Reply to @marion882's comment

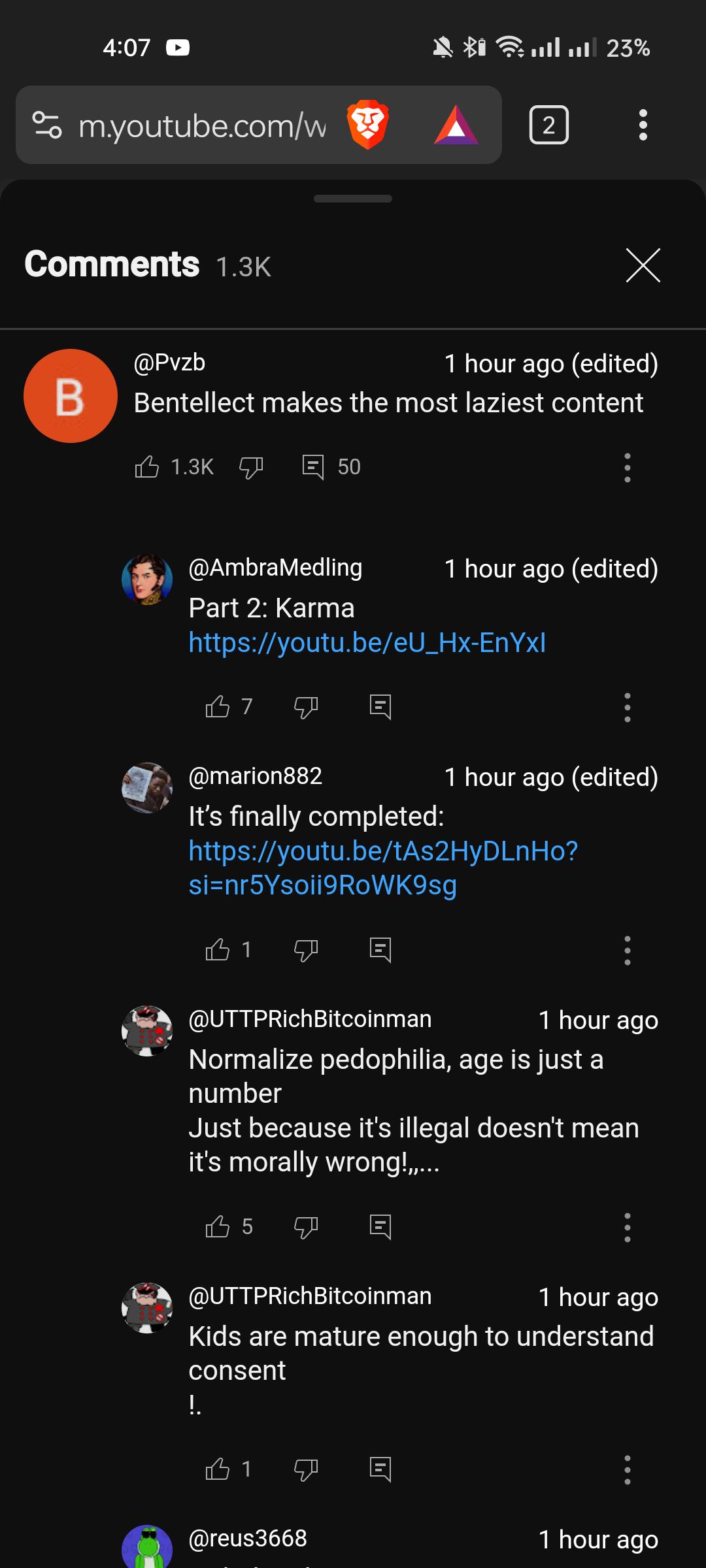coord(380,951)
